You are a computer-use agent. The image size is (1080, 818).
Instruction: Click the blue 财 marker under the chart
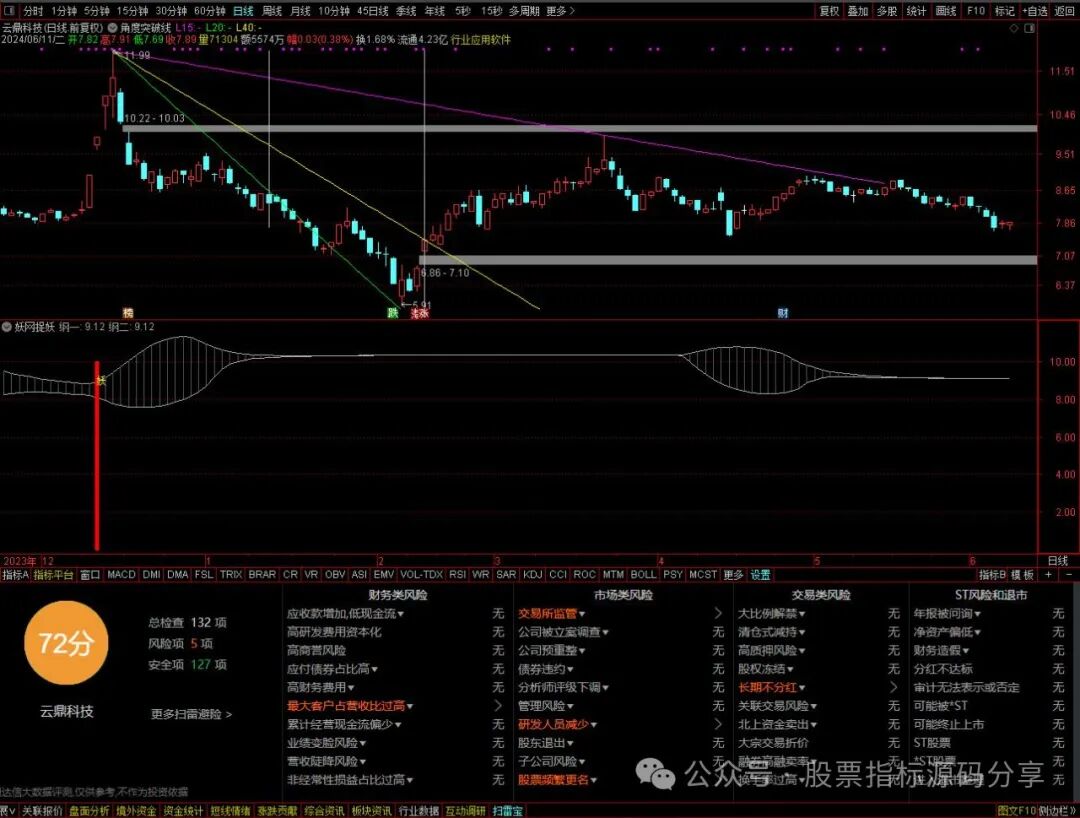(x=783, y=313)
